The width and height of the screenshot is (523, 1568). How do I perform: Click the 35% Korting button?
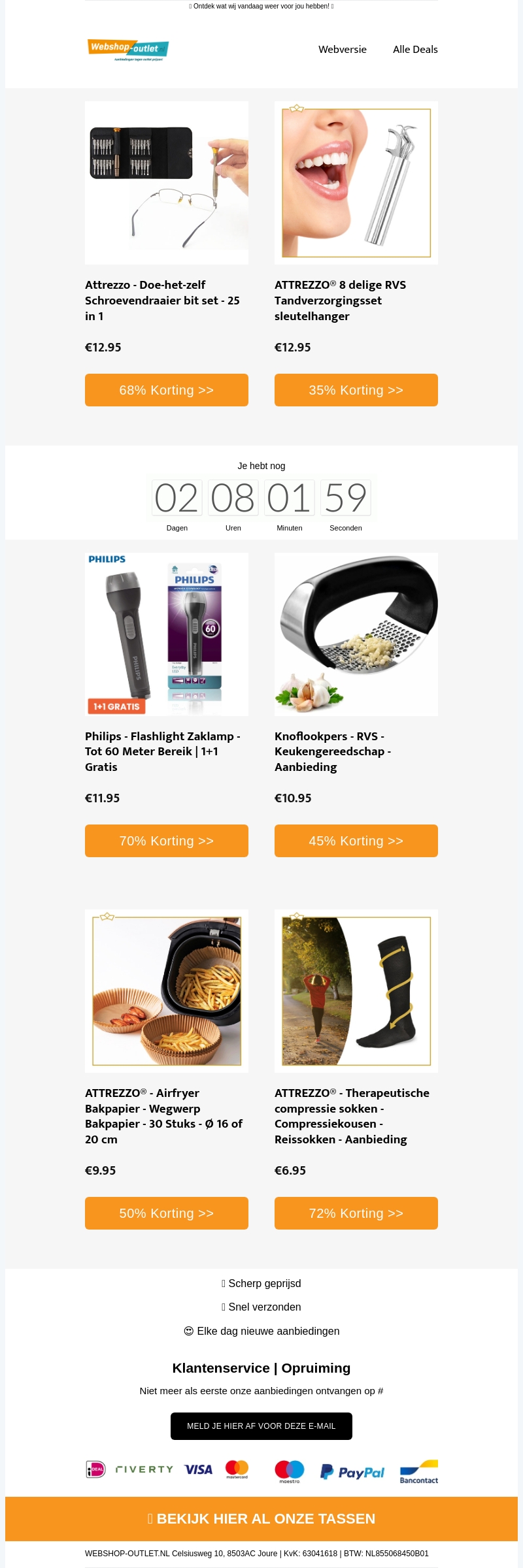coord(356,390)
